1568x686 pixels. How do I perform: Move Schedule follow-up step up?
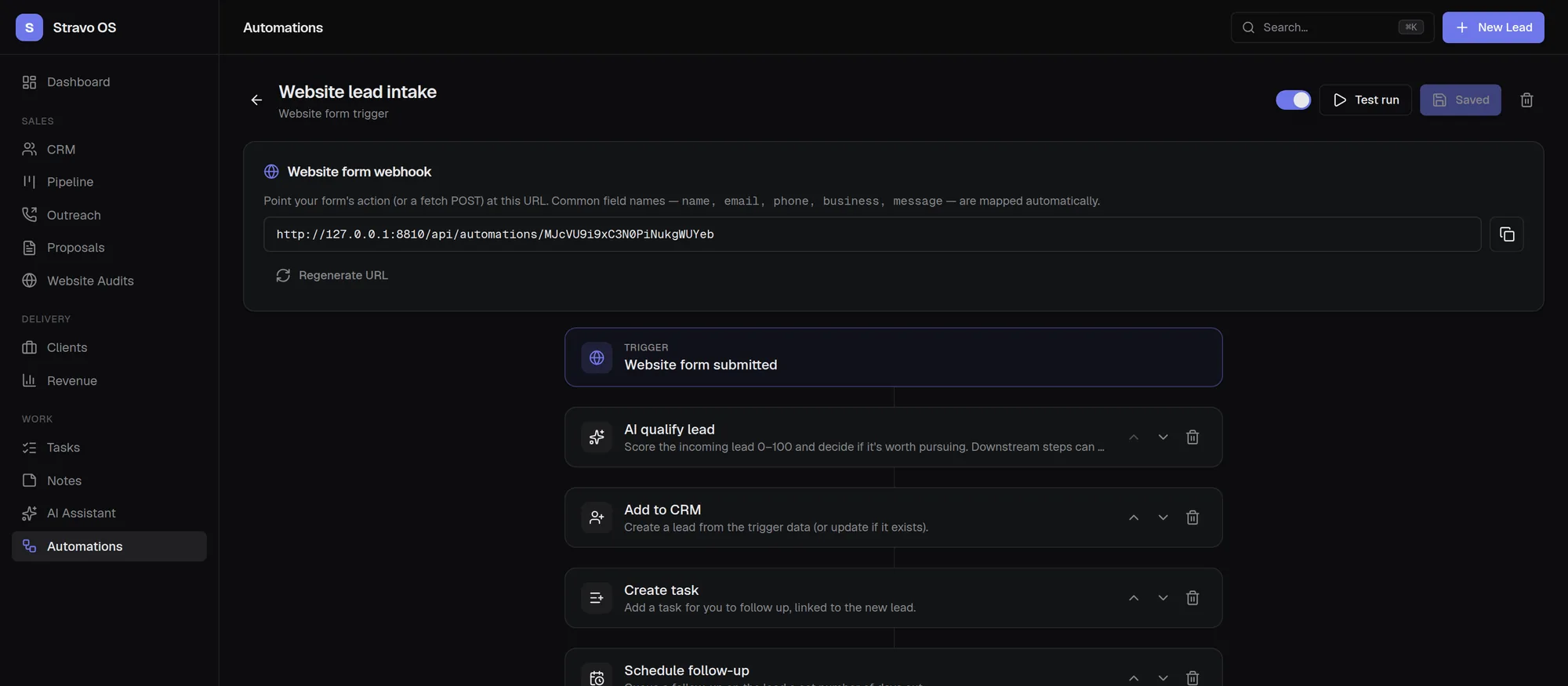[x=1134, y=677]
